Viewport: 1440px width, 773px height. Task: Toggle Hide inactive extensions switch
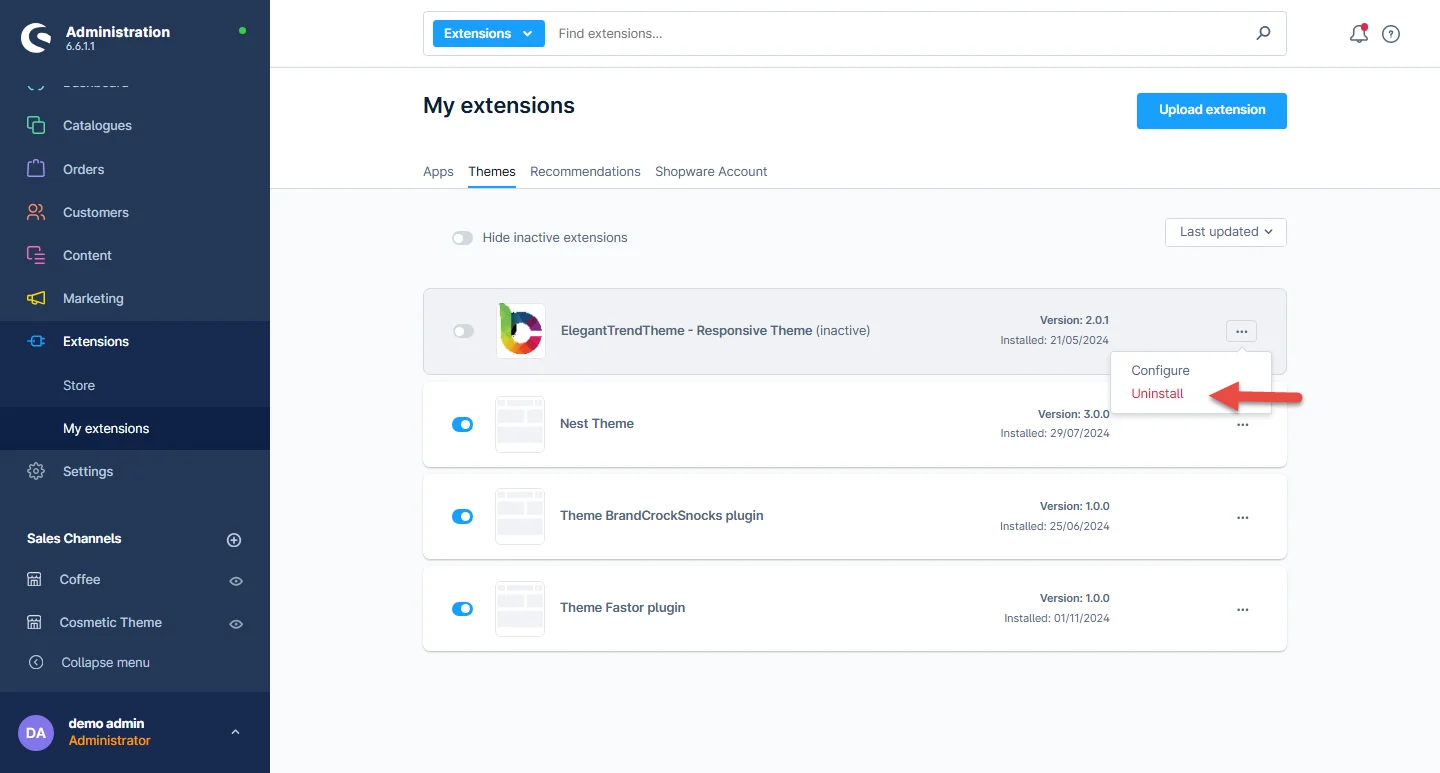point(462,238)
